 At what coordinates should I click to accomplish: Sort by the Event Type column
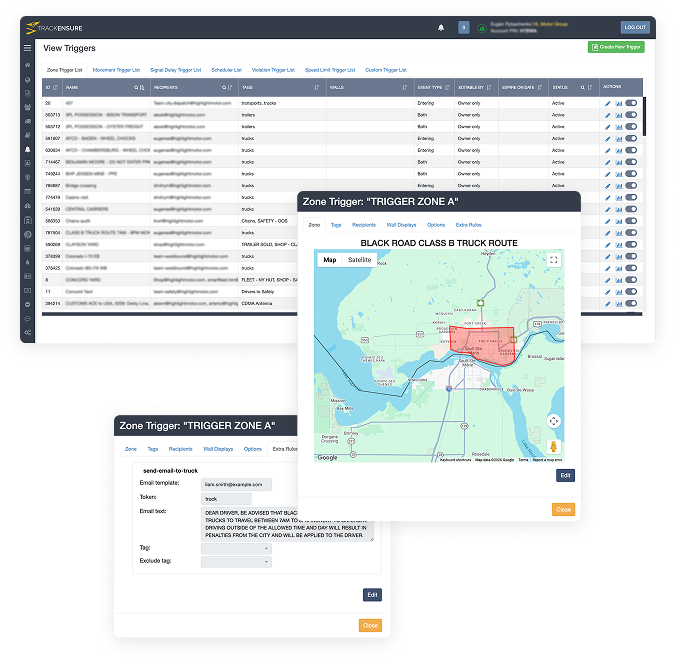coord(447,87)
